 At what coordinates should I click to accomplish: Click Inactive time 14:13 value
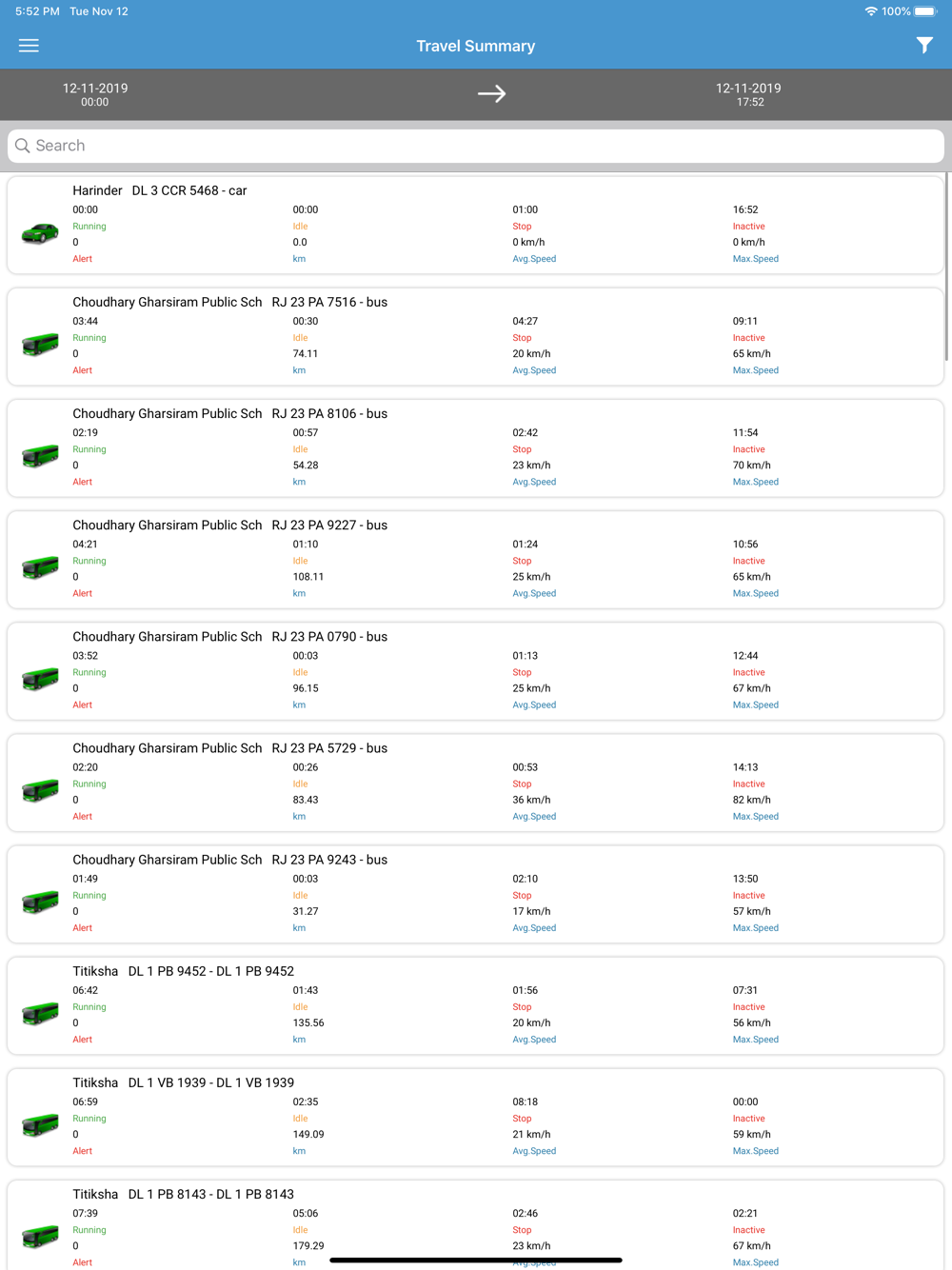click(745, 766)
